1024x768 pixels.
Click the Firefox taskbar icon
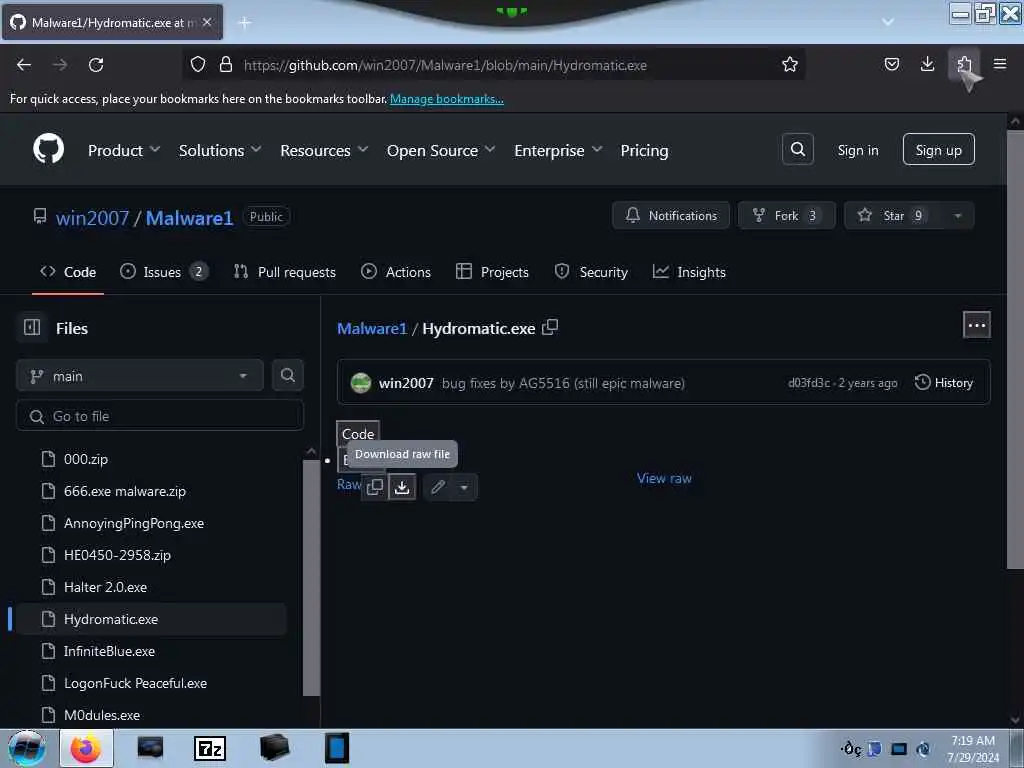pos(86,748)
